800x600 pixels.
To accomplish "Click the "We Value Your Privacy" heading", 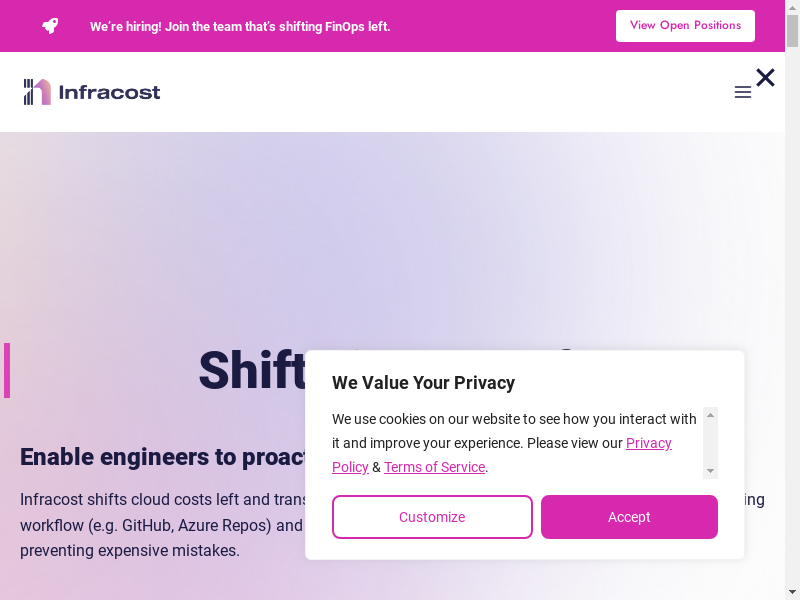I will point(423,382).
